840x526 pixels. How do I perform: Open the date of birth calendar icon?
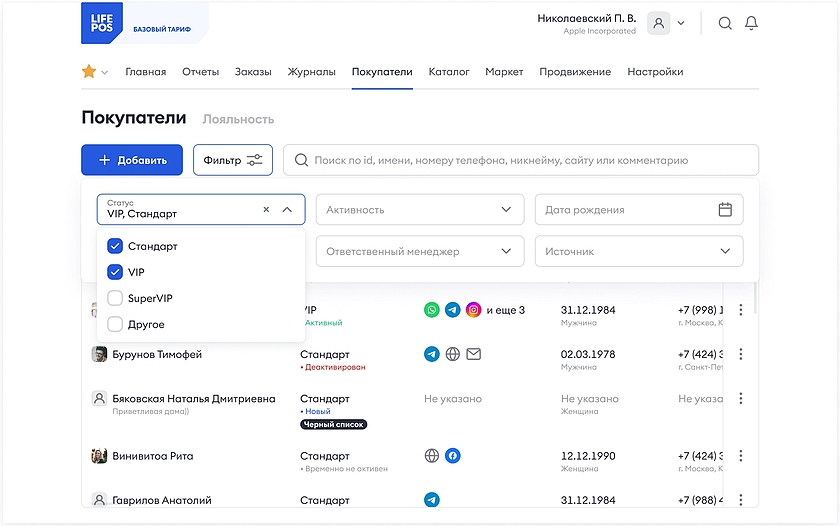point(725,210)
